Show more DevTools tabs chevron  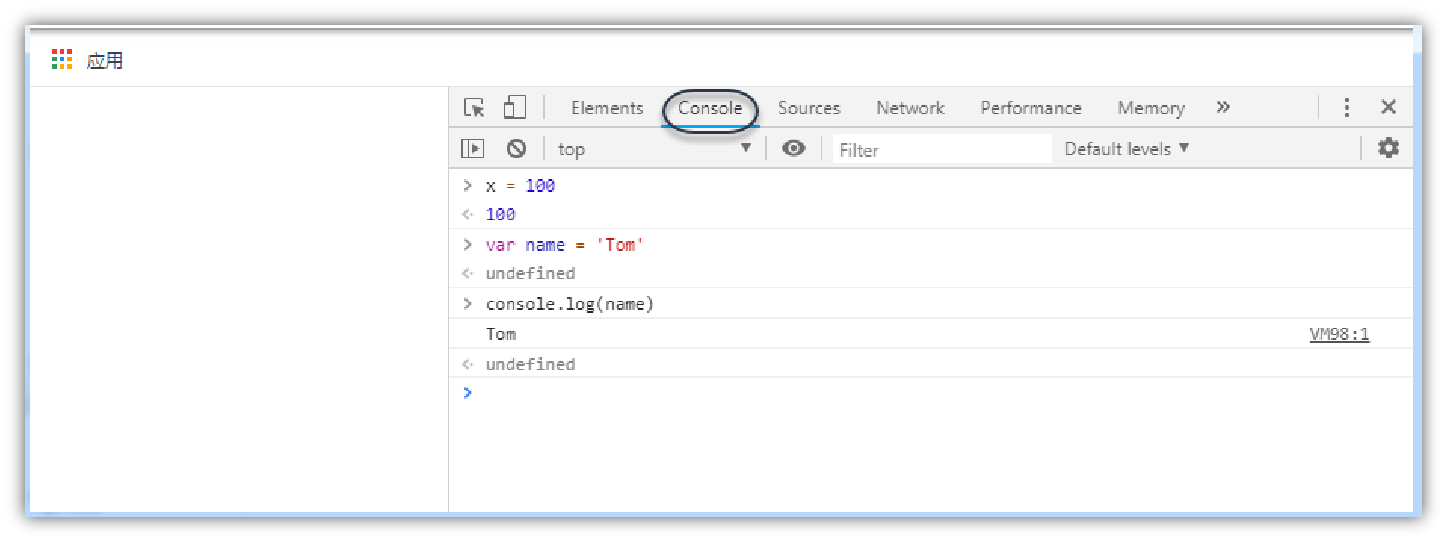click(1223, 107)
